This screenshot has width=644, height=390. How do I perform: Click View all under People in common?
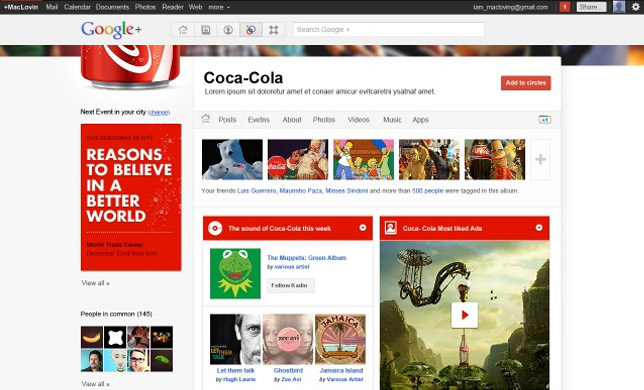[x=95, y=384]
